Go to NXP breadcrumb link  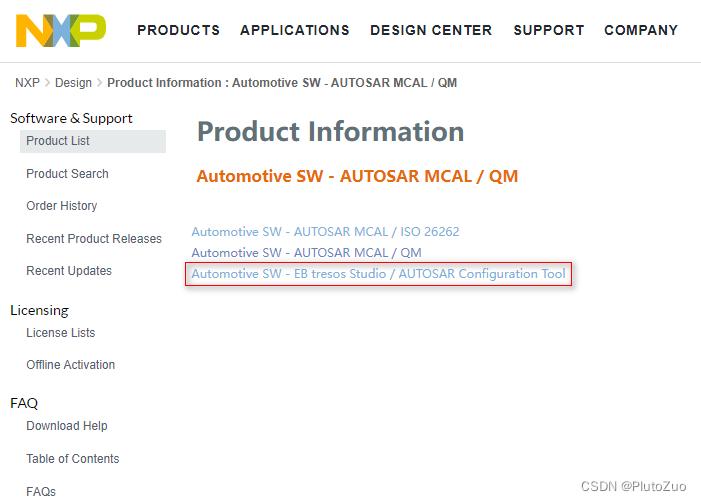27,83
